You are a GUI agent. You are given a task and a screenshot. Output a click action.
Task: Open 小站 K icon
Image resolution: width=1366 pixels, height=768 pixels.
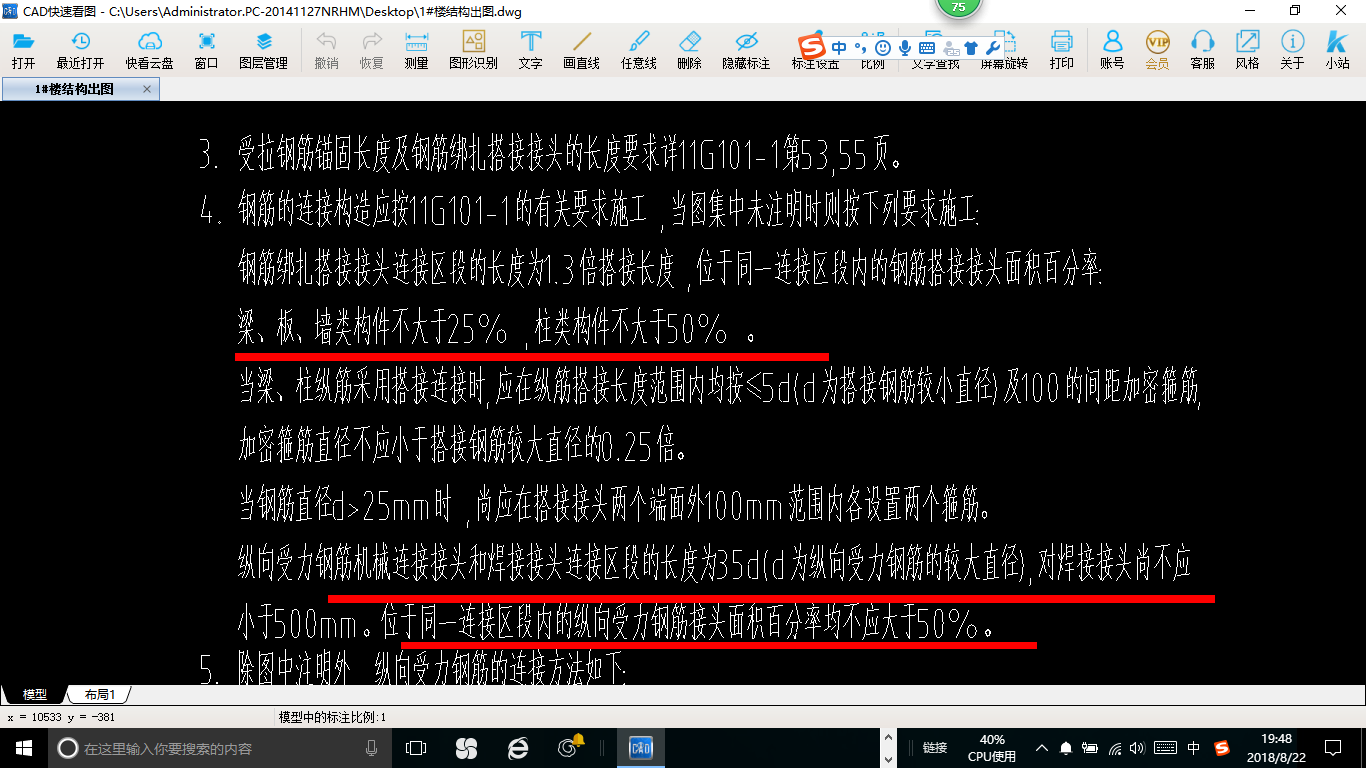point(1337,50)
